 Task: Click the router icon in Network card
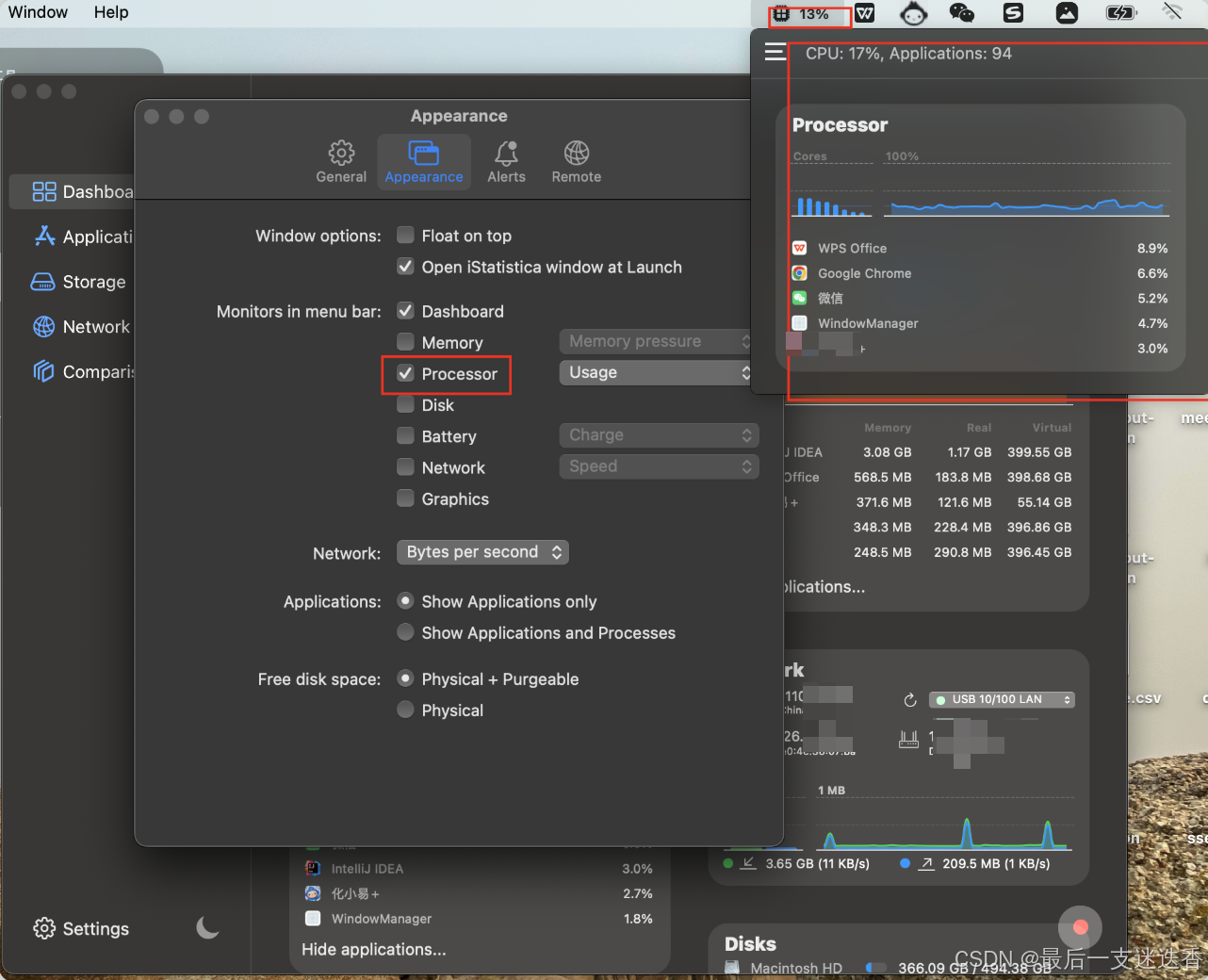[x=908, y=740]
